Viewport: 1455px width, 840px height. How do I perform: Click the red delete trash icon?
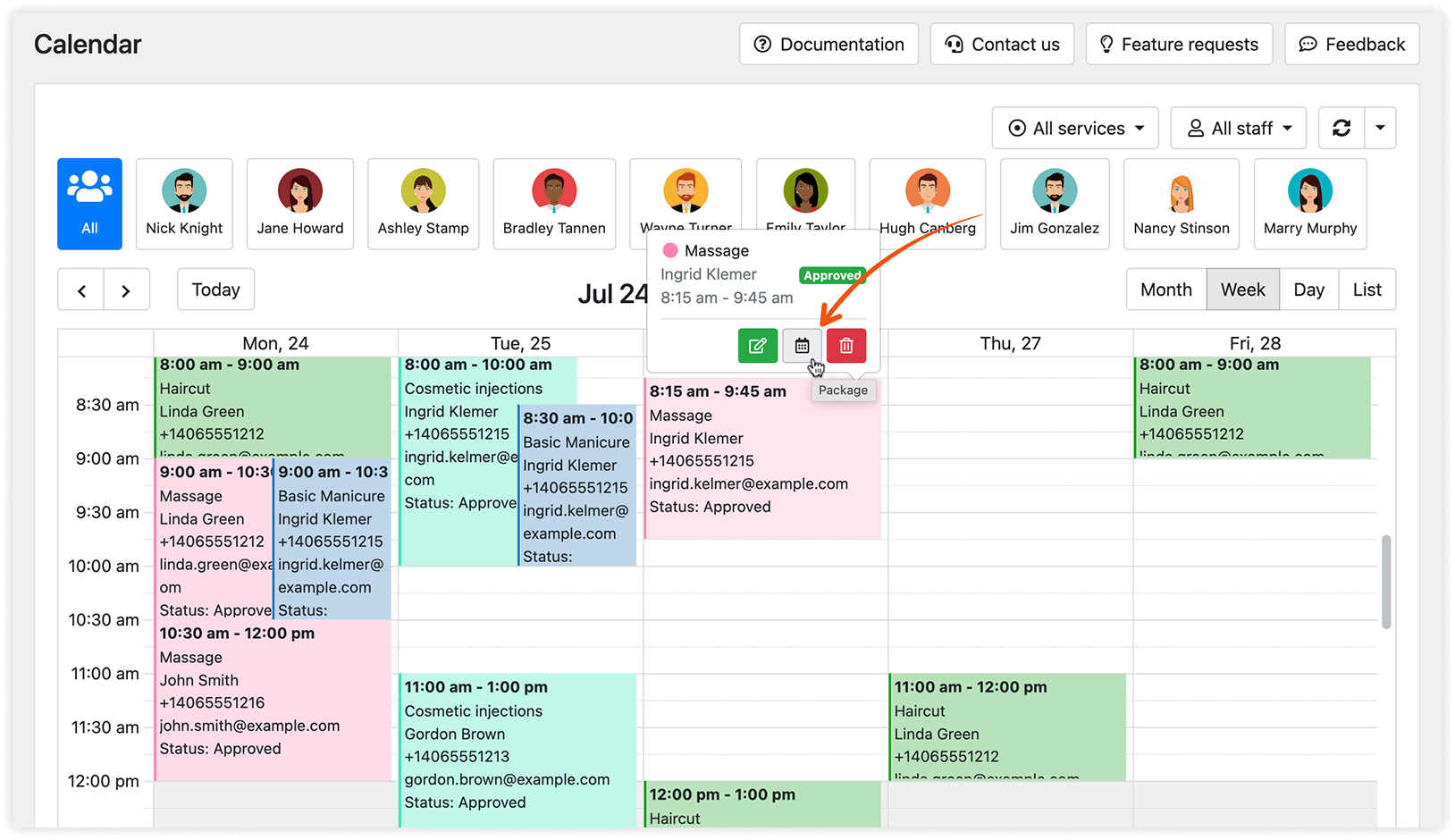(846, 346)
